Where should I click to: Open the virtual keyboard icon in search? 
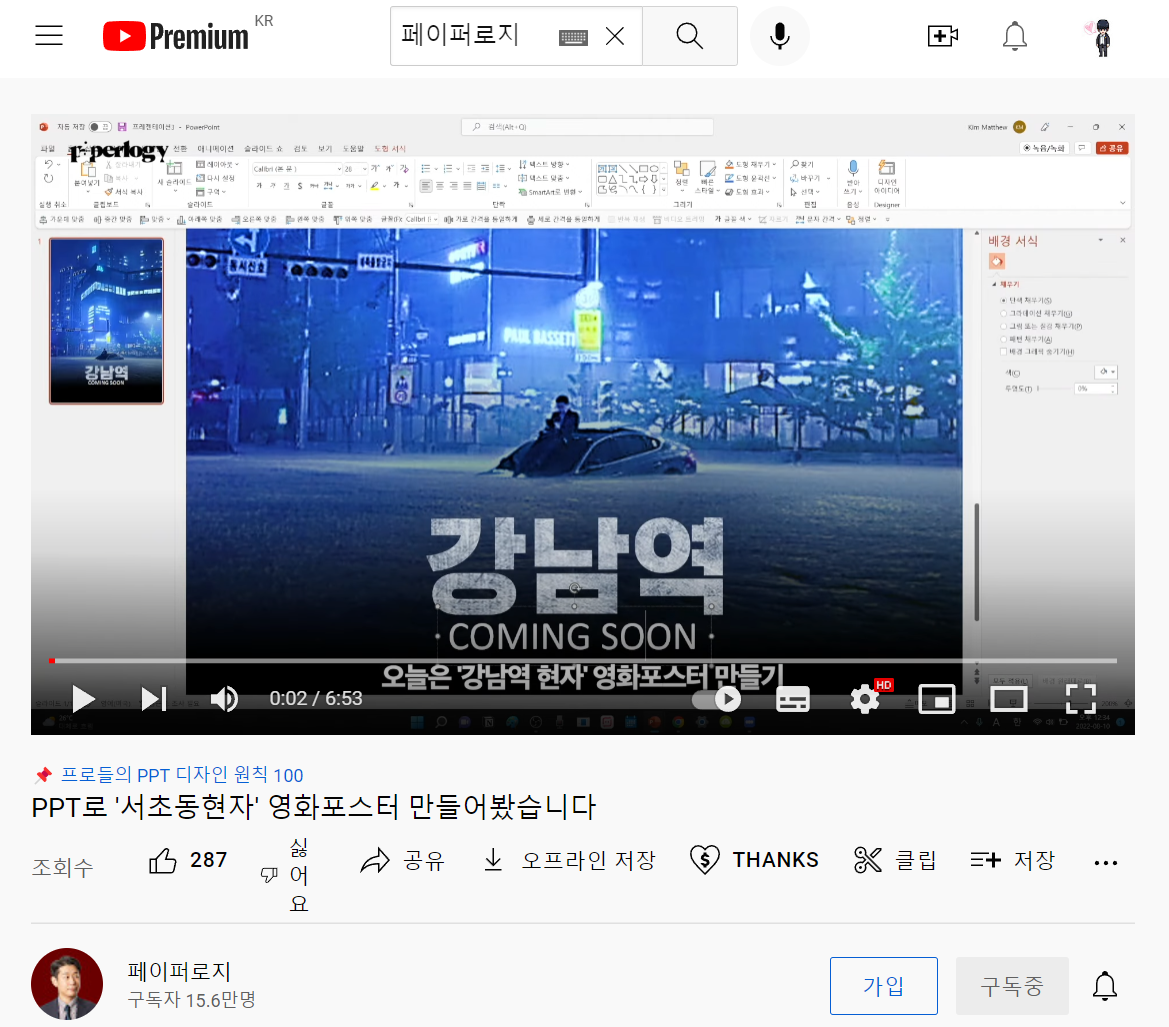(x=573, y=37)
